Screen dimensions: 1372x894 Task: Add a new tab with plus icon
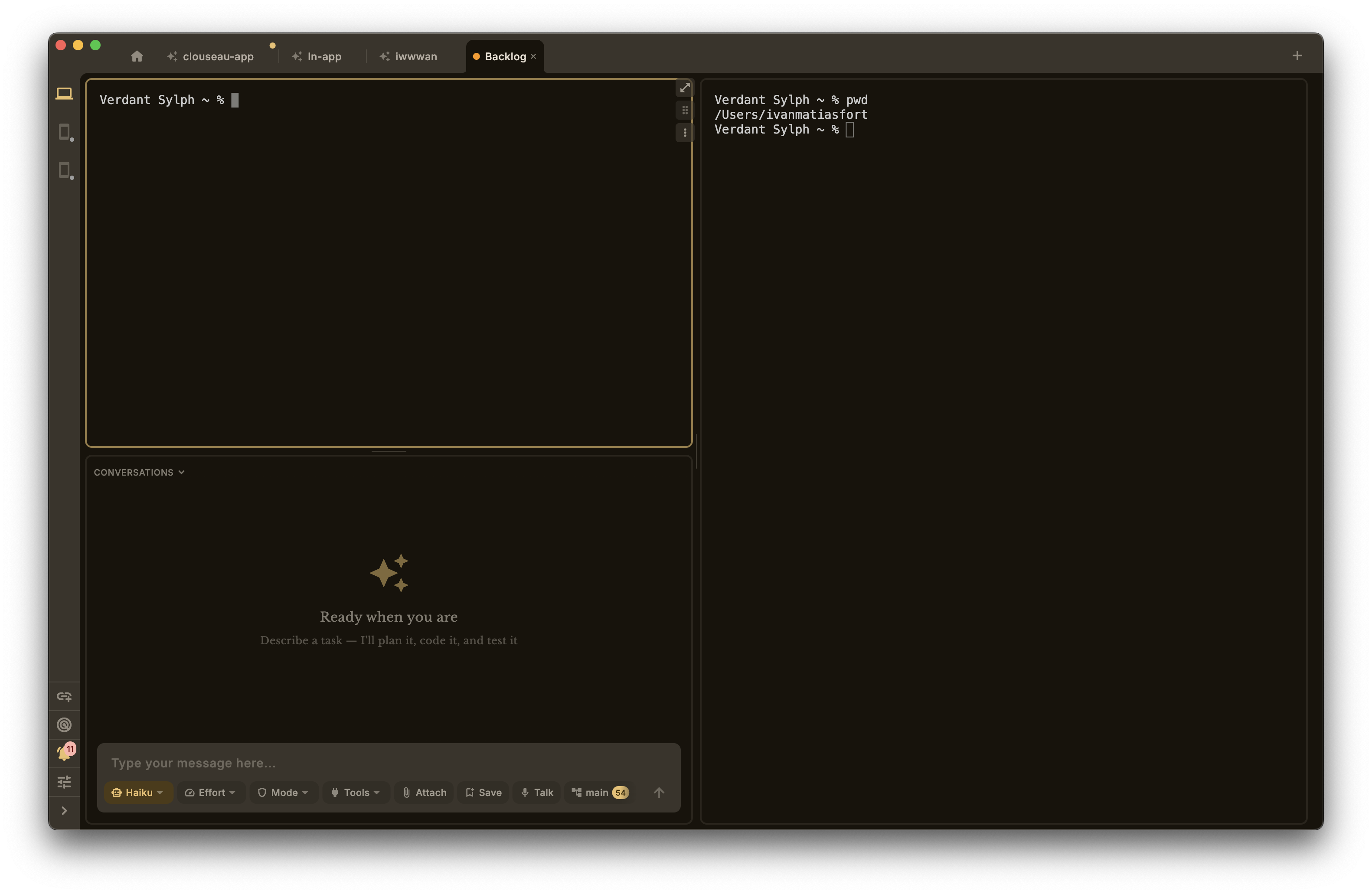(1297, 55)
